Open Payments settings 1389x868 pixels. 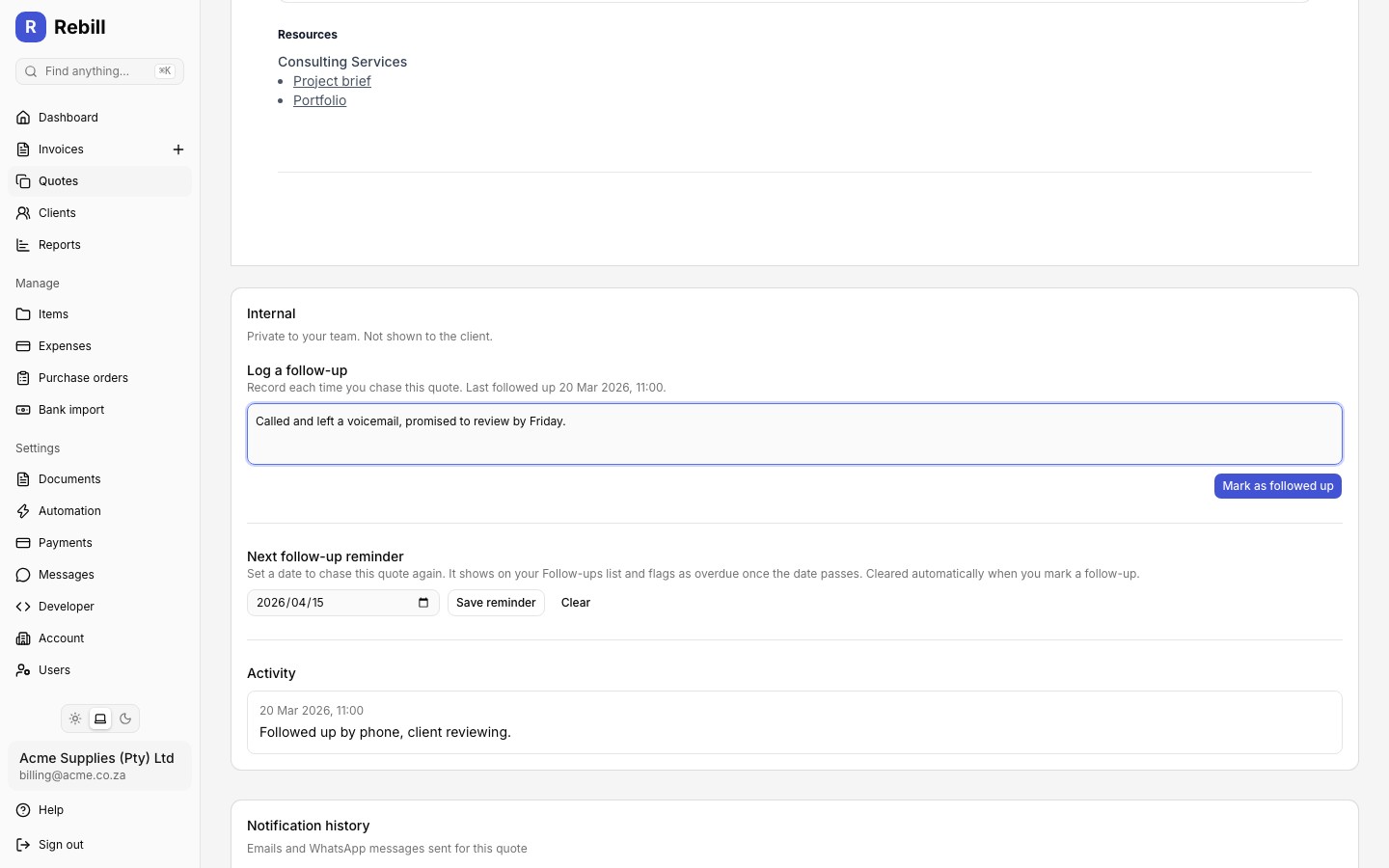[x=99, y=543]
